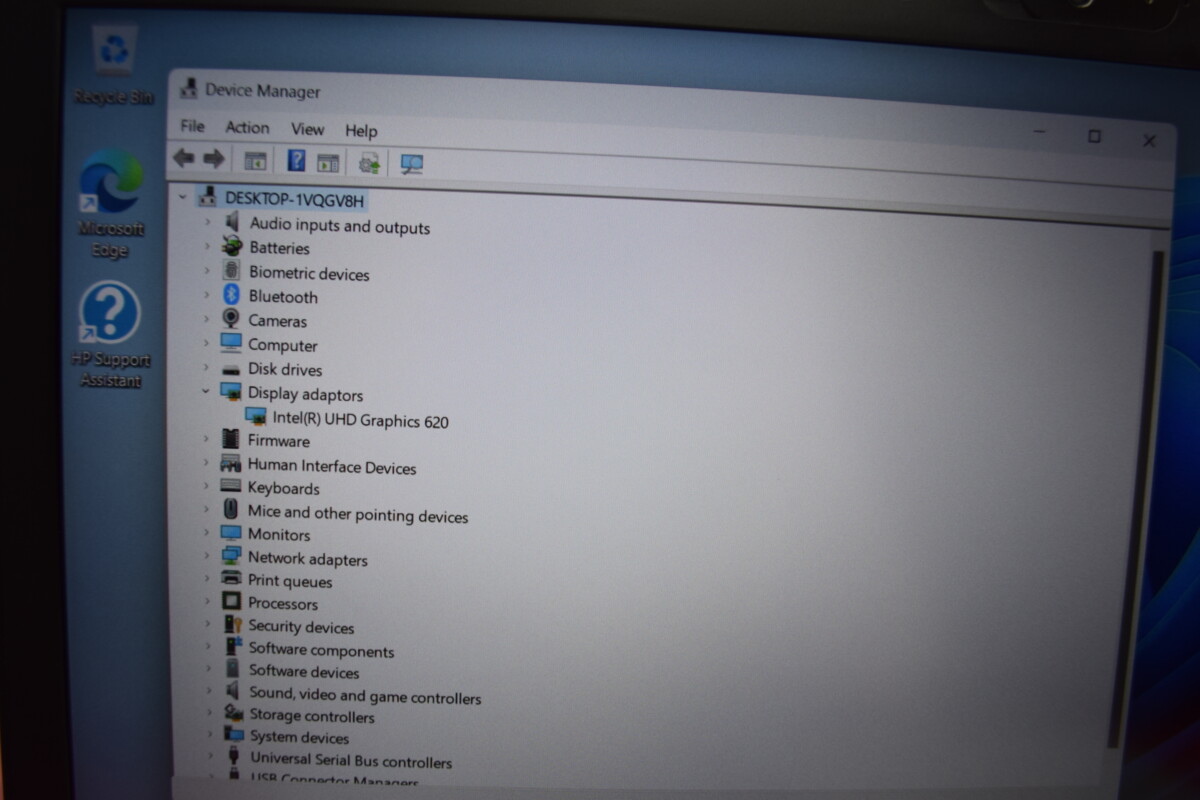Click the Network adapters icon

point(231,557)
